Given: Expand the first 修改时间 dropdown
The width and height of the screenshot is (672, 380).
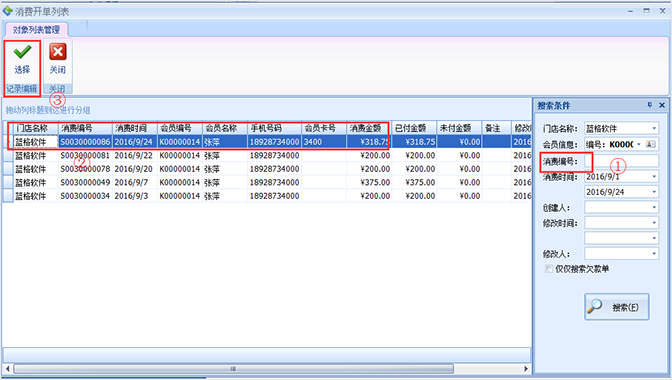Looking at the screenshot, I should [654, 223].
